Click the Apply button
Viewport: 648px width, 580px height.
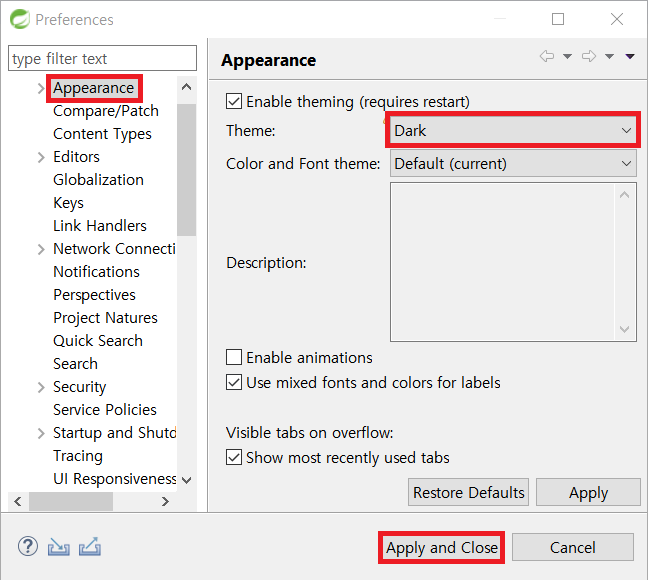[588, 492]
